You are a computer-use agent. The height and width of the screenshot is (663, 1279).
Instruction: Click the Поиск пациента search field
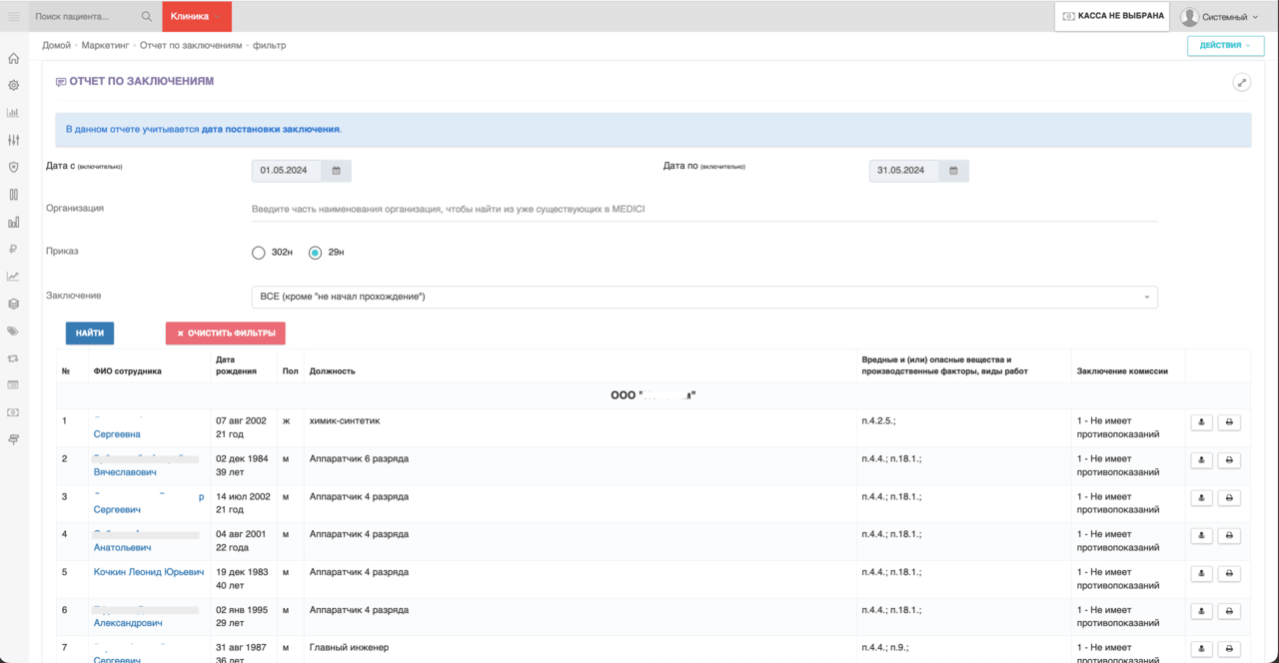[84, 16]
